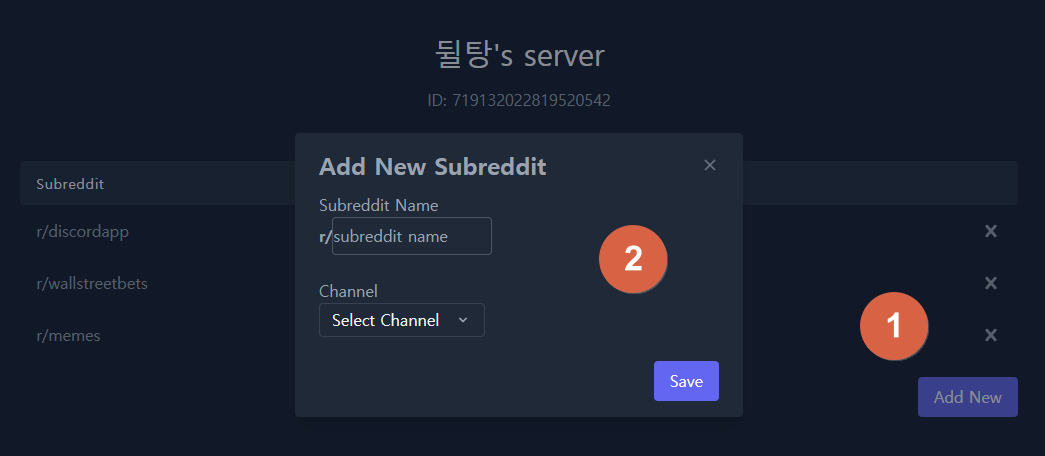This screenshot has height=456, width=1045.
Task: Click the Channel label in dialog
Action: click(x=349, y=291)
